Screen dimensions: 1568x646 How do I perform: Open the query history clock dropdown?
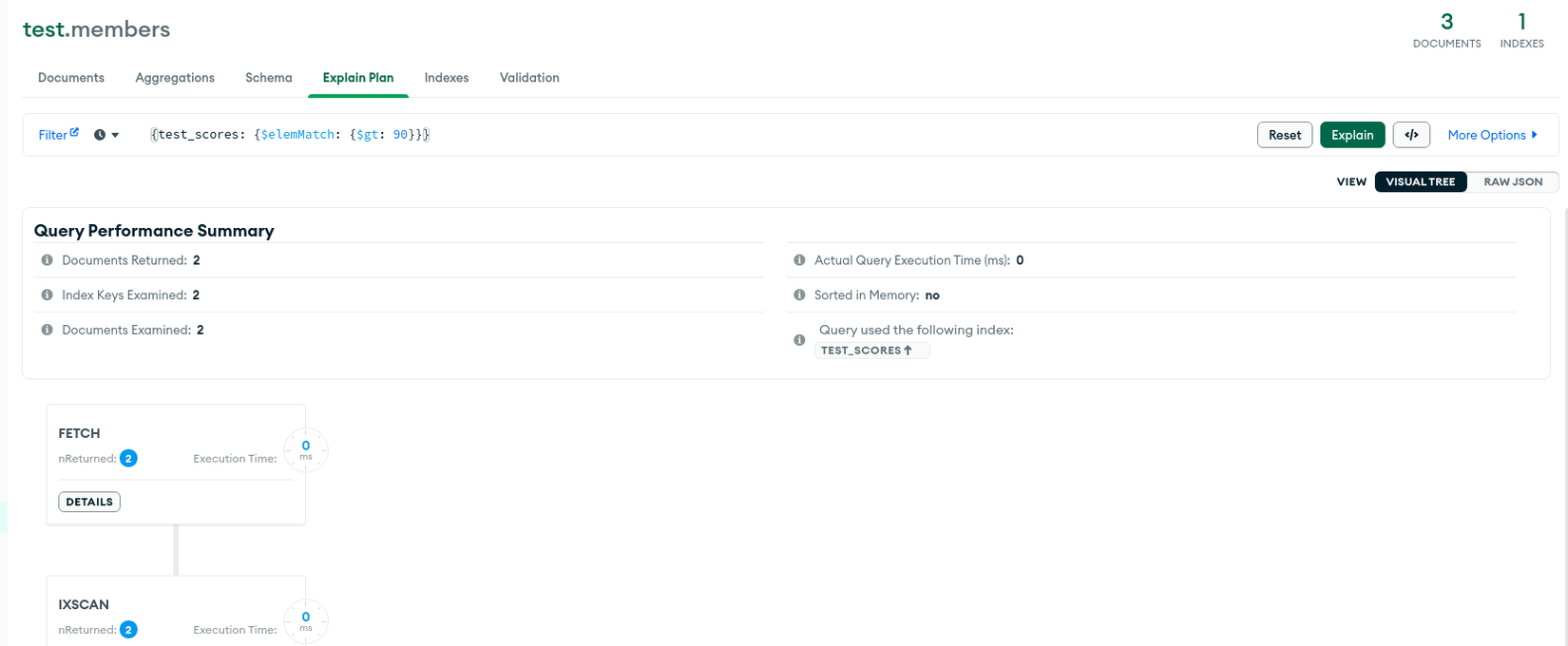tap(106, 135)
